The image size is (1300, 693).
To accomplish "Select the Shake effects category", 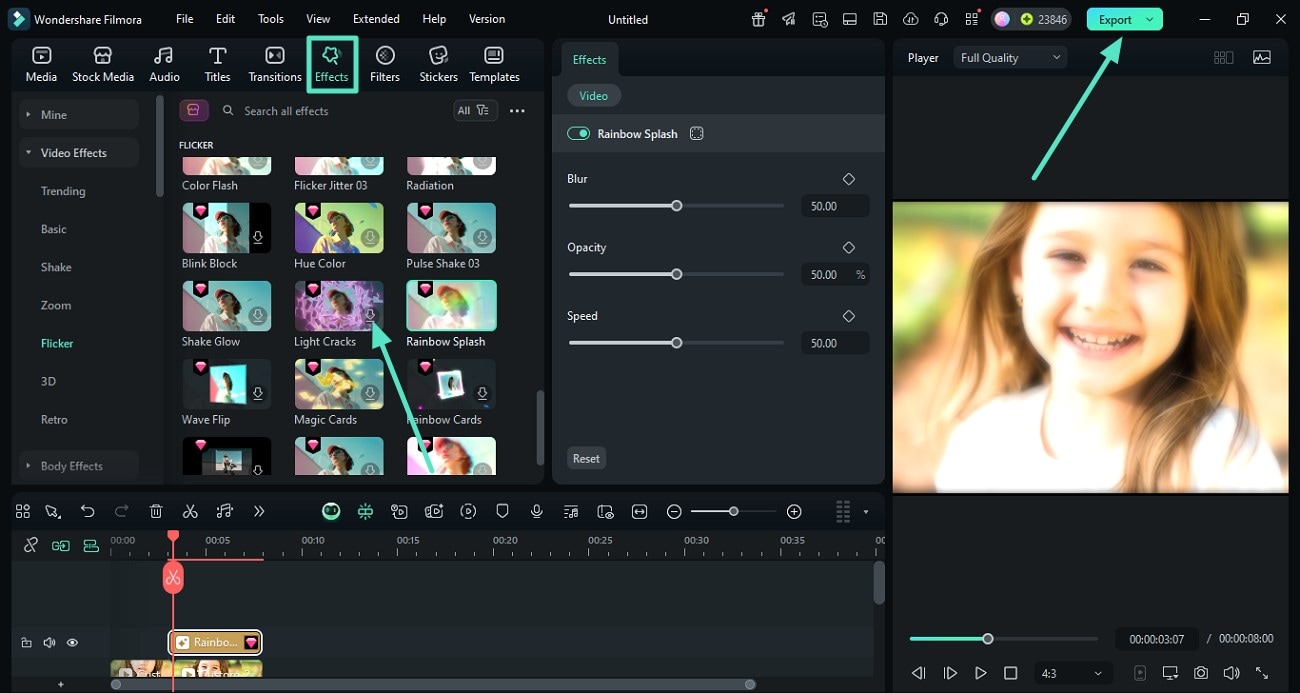I will 56,267.
